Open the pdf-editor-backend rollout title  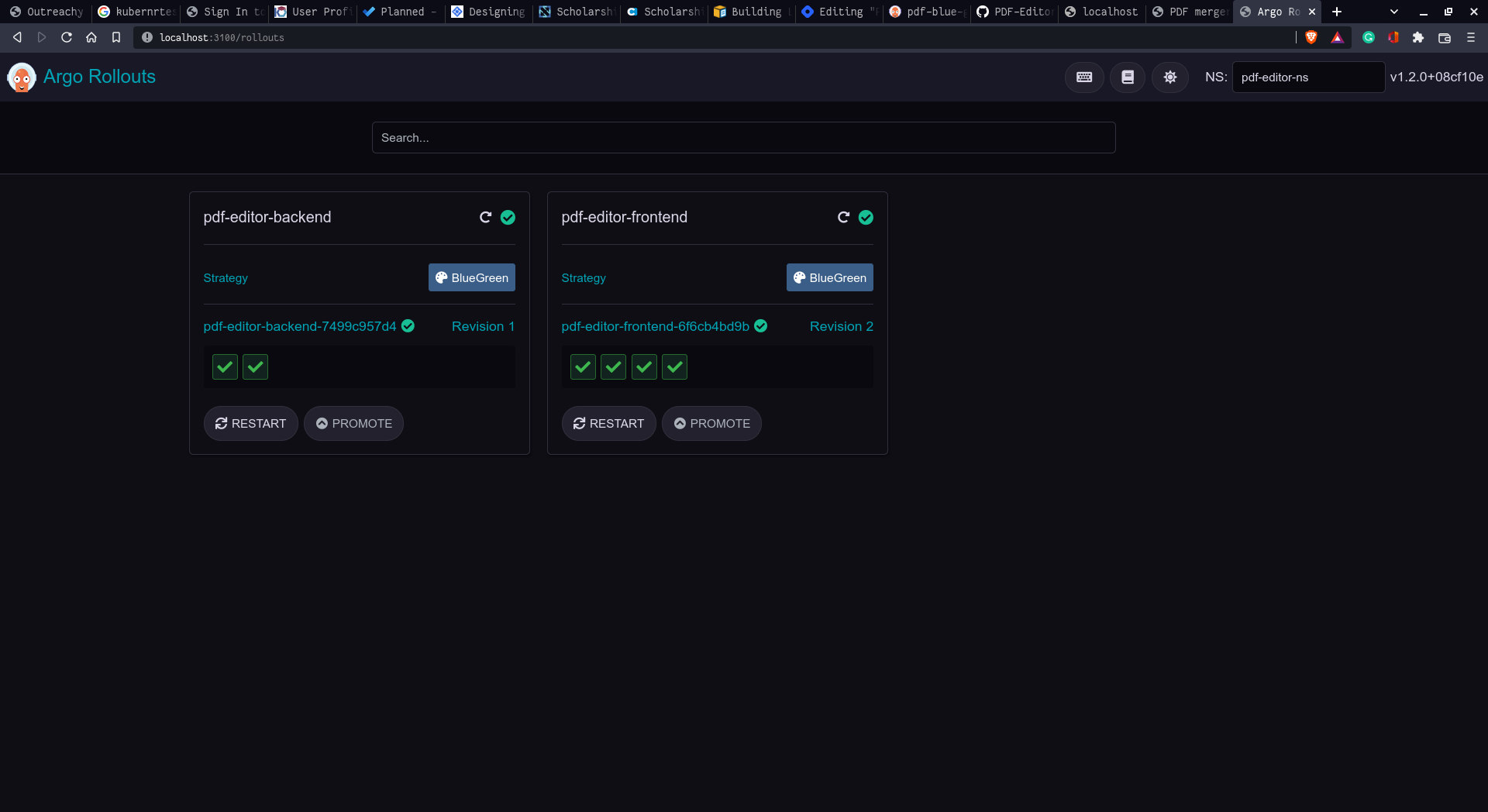(x=267, y=218)
